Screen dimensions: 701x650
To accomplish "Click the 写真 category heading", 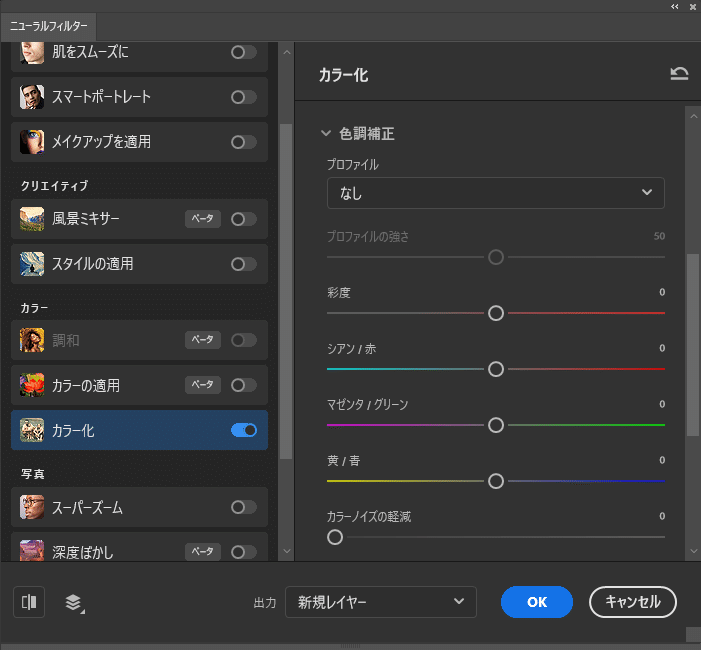I will pos(33,474).
